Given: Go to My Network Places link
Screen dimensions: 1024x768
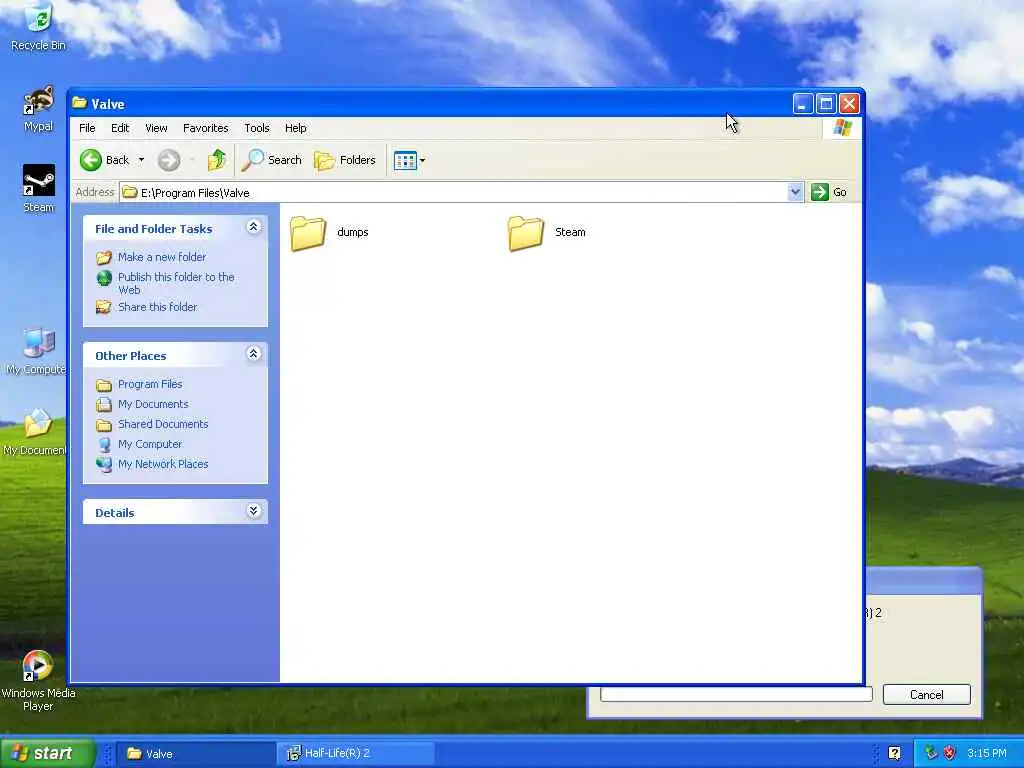Looking at the screenshot, I should (x=163, y=464).
